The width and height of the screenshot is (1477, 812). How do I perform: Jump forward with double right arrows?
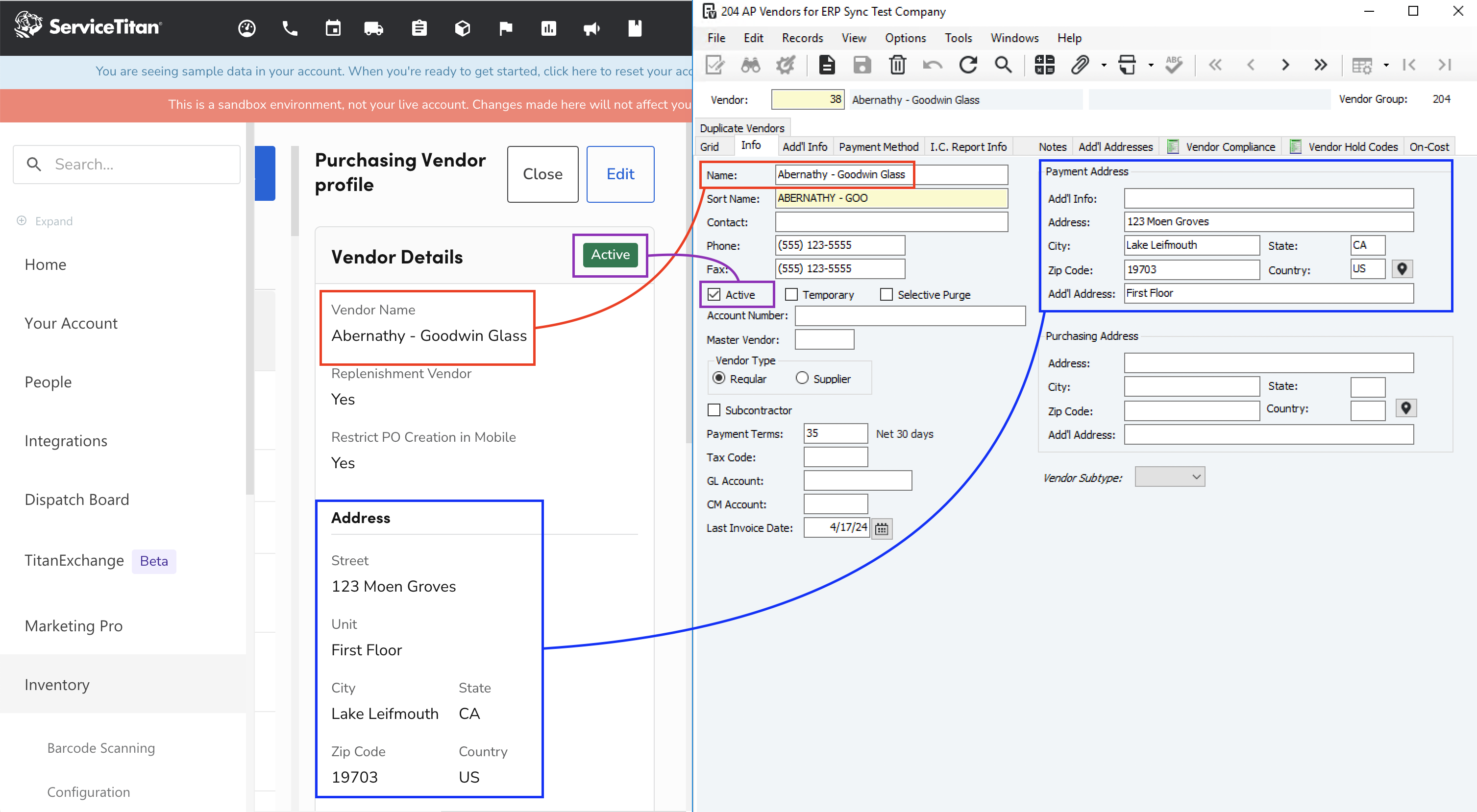tap(1321, 65)
